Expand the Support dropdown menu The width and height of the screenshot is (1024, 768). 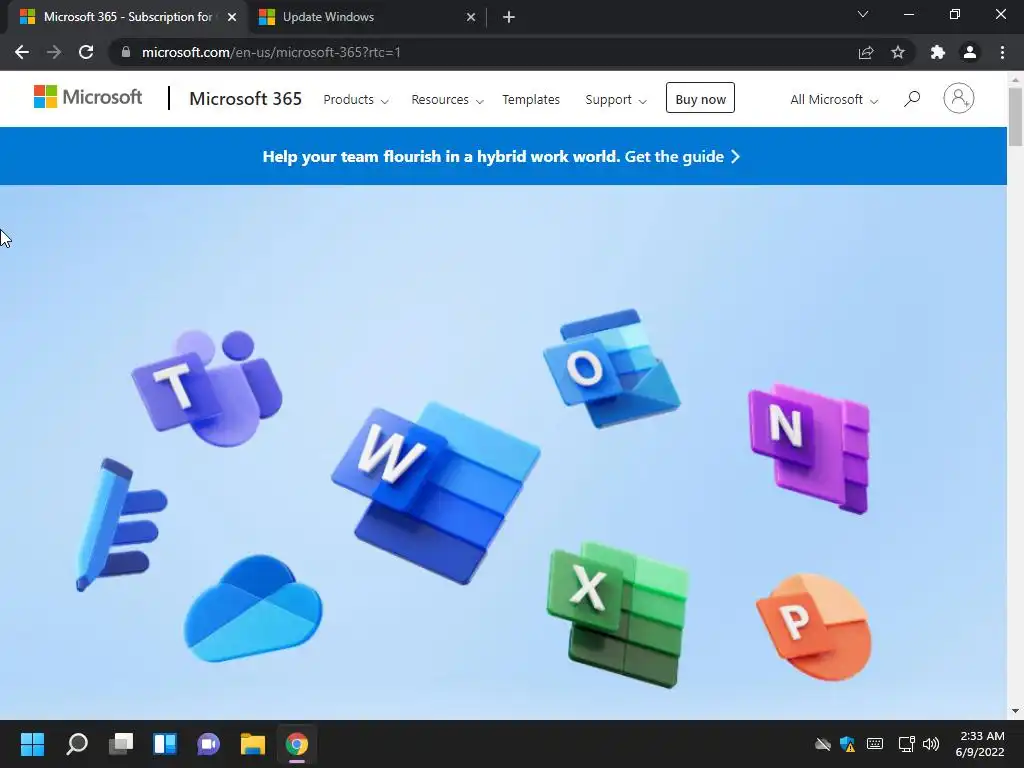pos(616,100)
